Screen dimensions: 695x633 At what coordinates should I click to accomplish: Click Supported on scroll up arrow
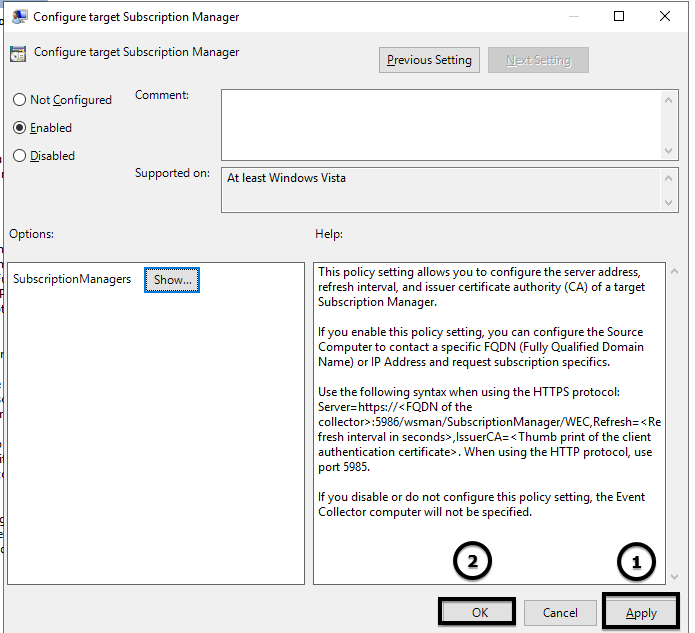click(x=669, y=178)
